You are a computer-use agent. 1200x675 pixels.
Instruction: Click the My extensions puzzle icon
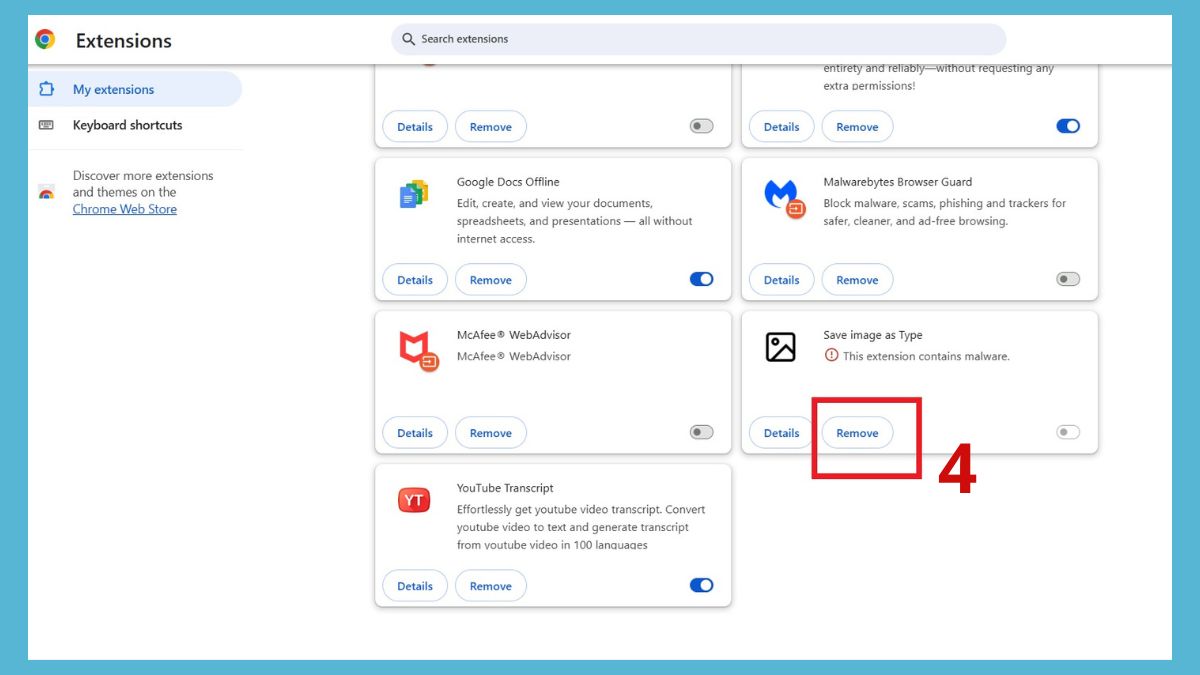click(46, 89)
